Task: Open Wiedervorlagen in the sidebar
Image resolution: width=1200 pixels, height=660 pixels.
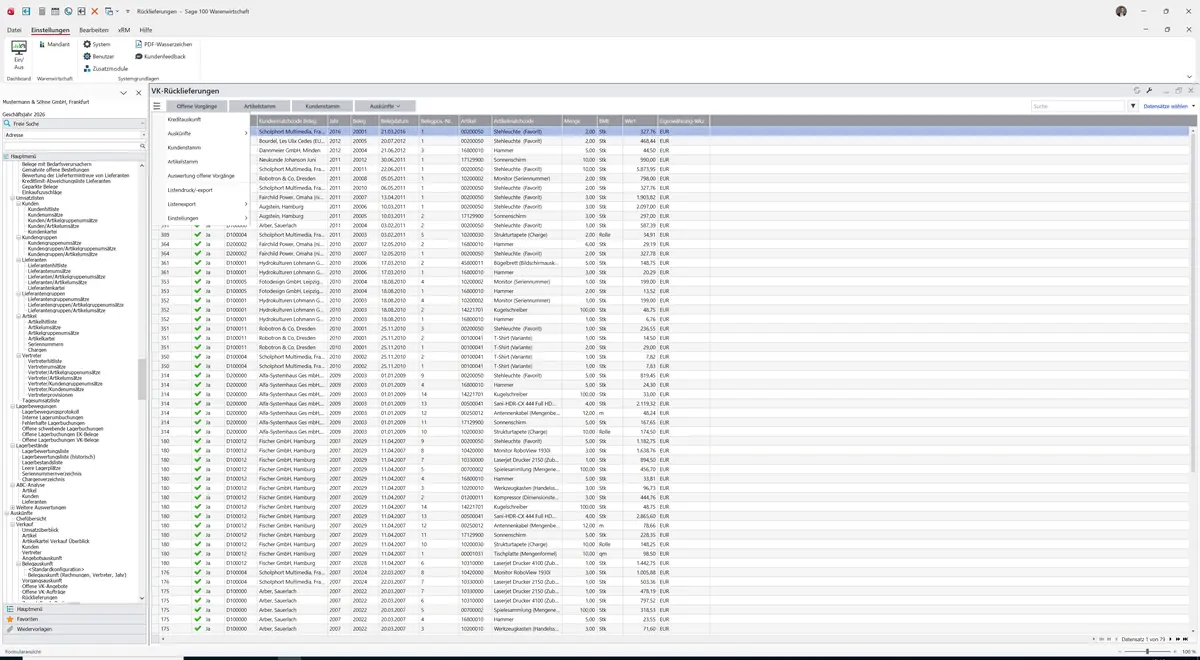Action: pyautogui.click(x=74, y=629)
